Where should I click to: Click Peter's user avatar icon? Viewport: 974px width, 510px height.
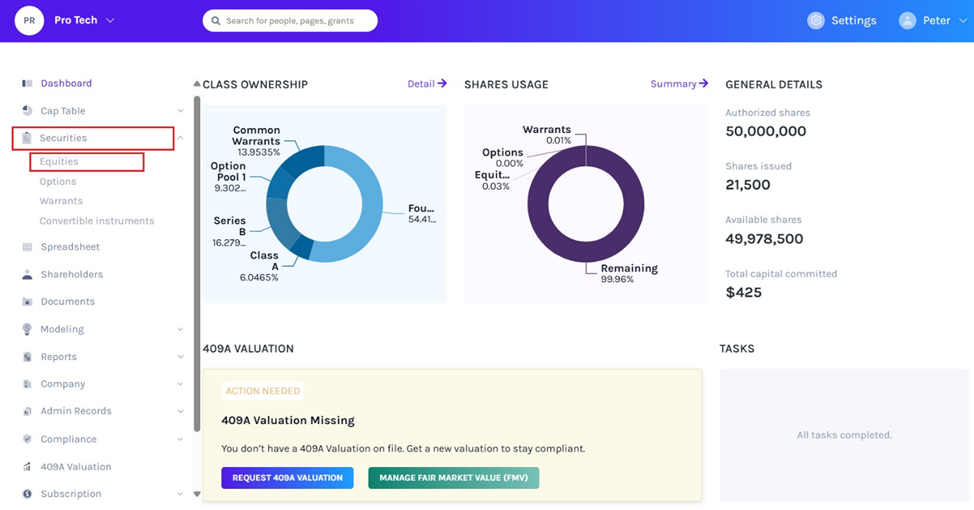907,20
